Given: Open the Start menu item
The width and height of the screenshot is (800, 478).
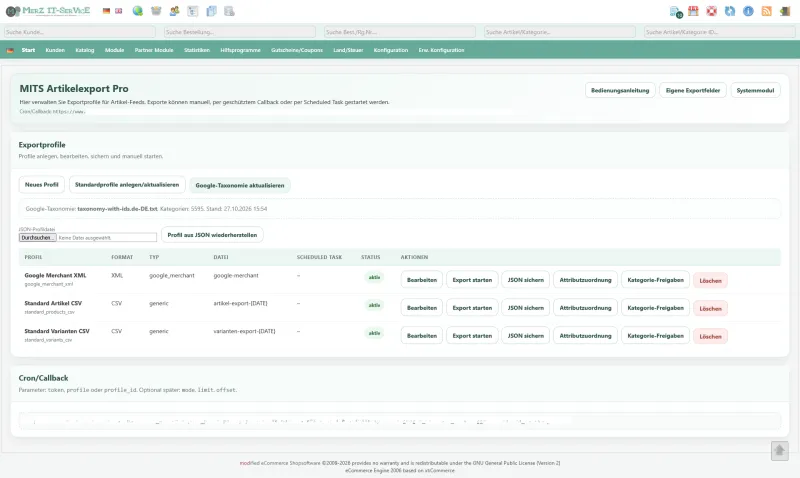Looking at the screenshot, I should point(29,50).
